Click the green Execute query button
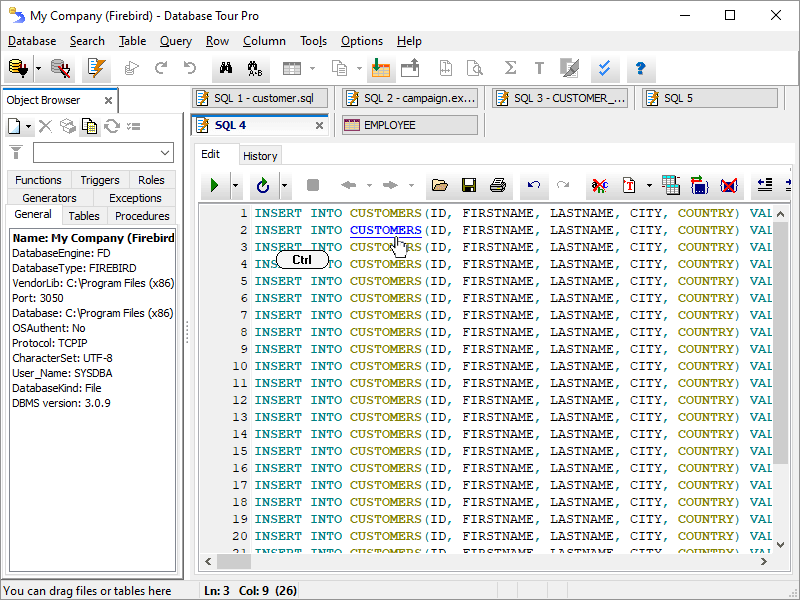The height and width of the screenshot is (600, 800). click(213, 185)
